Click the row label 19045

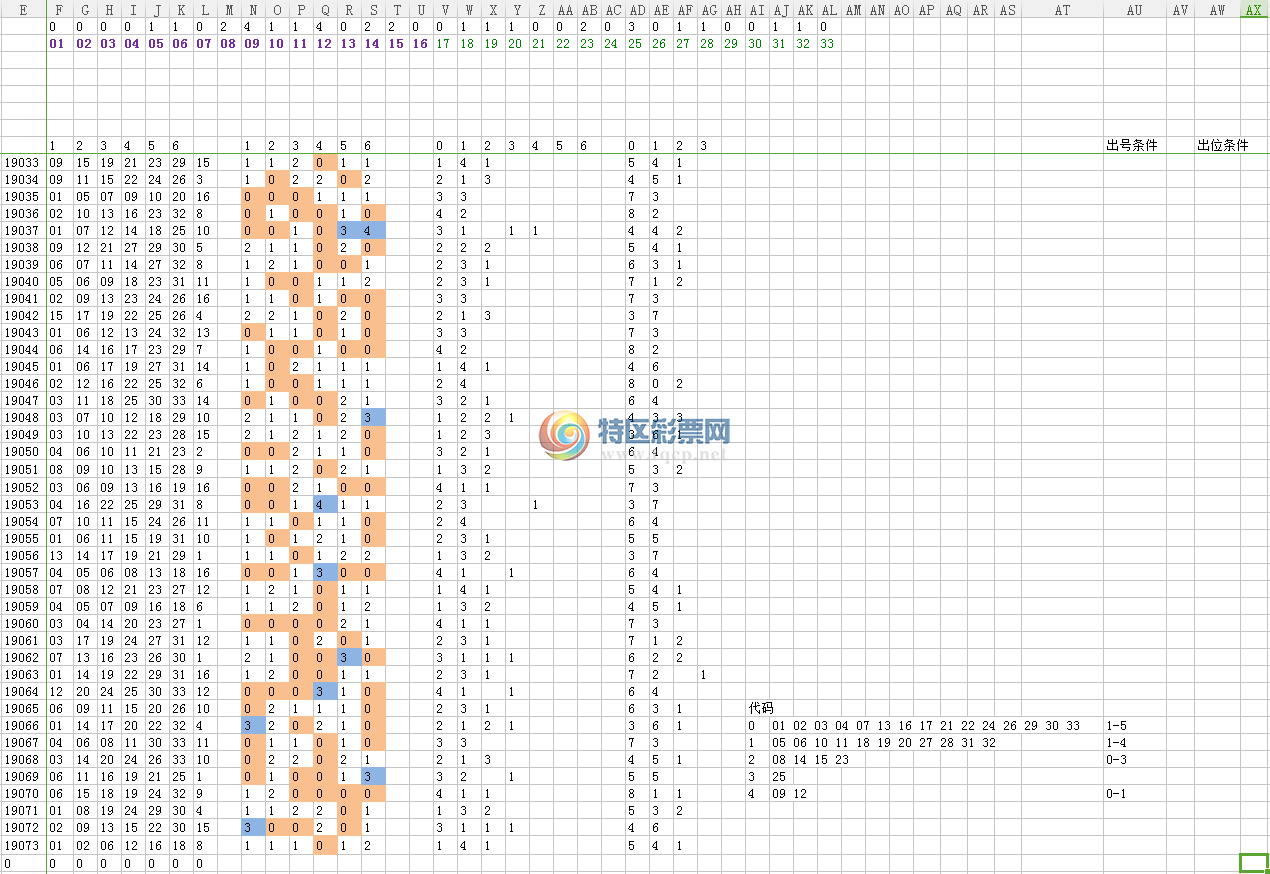click(x=21, y=366)
